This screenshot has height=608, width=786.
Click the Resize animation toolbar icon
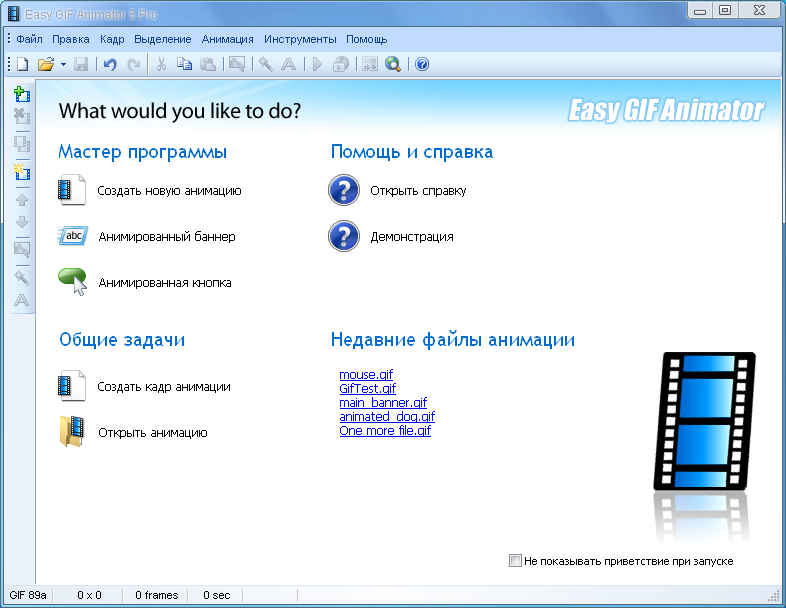click(370, 64)
